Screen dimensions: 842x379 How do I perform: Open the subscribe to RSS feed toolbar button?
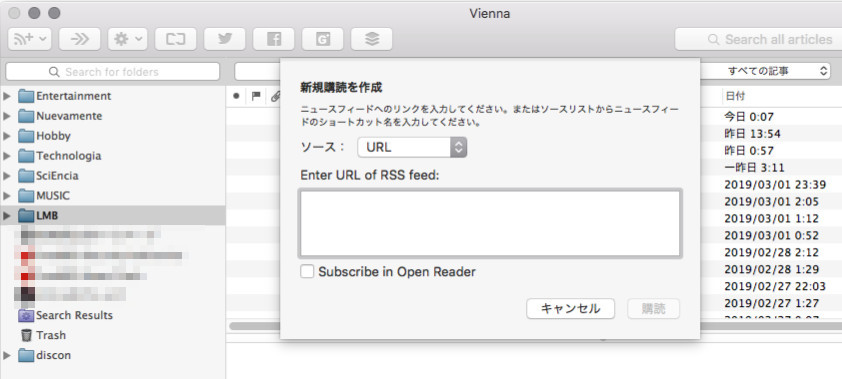[30, 39]
